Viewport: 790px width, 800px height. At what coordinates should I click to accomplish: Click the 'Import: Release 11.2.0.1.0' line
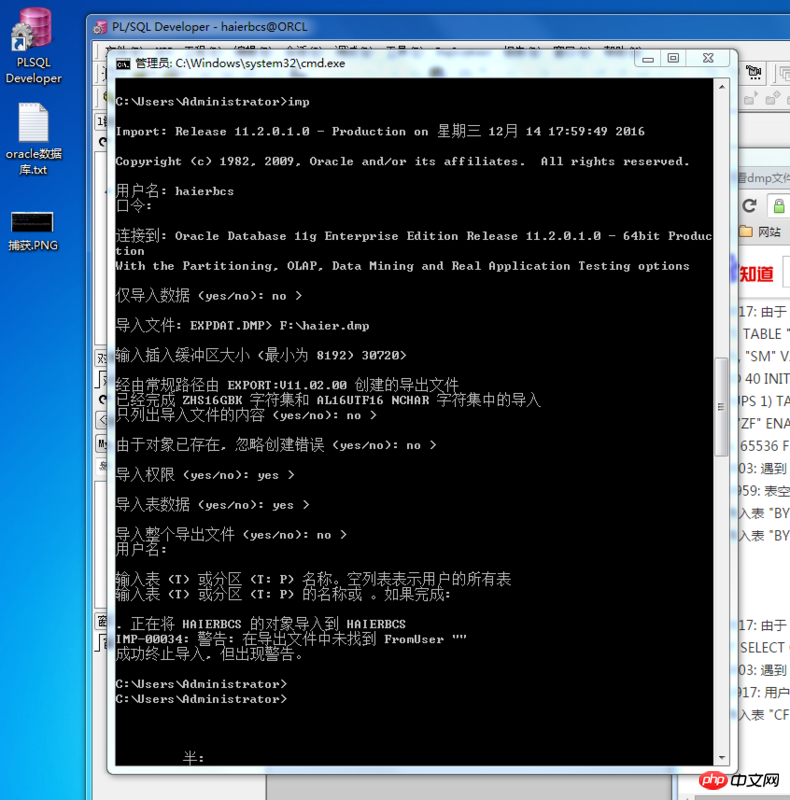pyautogui.click(x=380, y=131)
